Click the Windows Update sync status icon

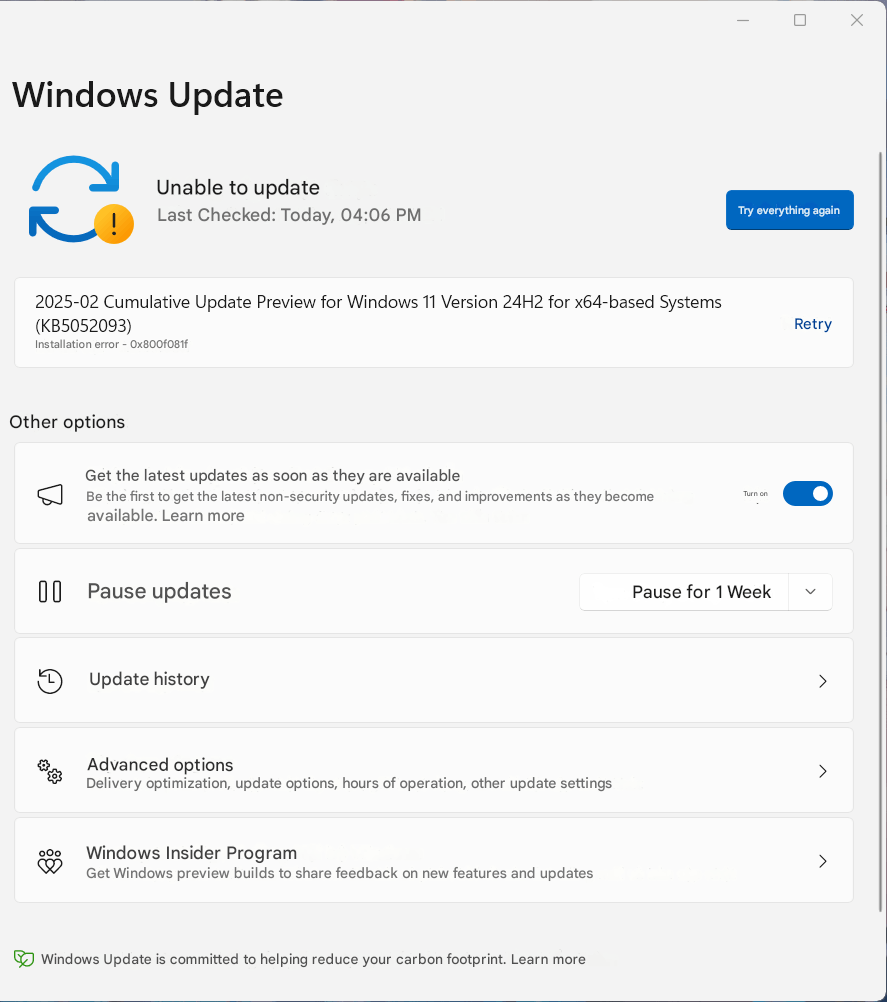point(81,199)
